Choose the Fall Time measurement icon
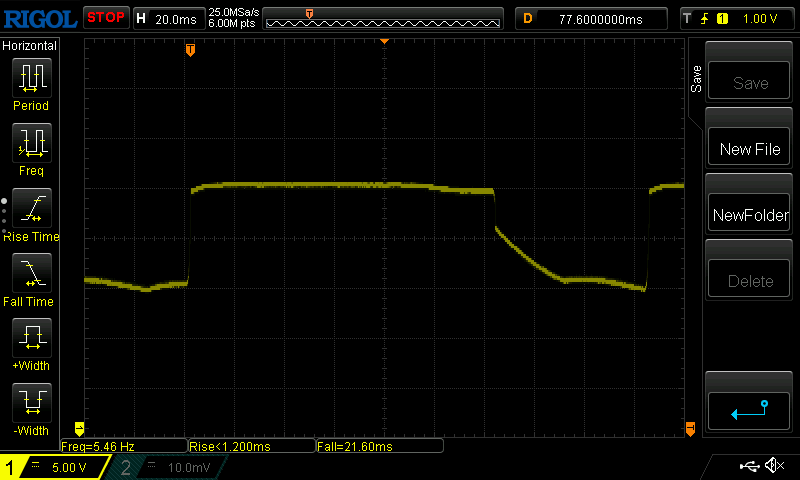 pos(31,273)
